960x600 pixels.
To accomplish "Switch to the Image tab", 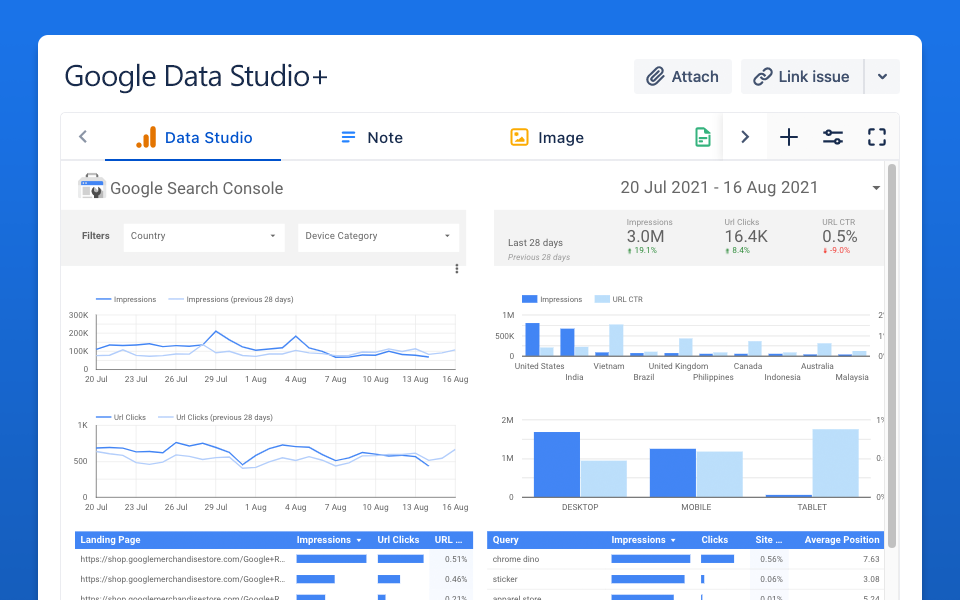I will point(547,137).
